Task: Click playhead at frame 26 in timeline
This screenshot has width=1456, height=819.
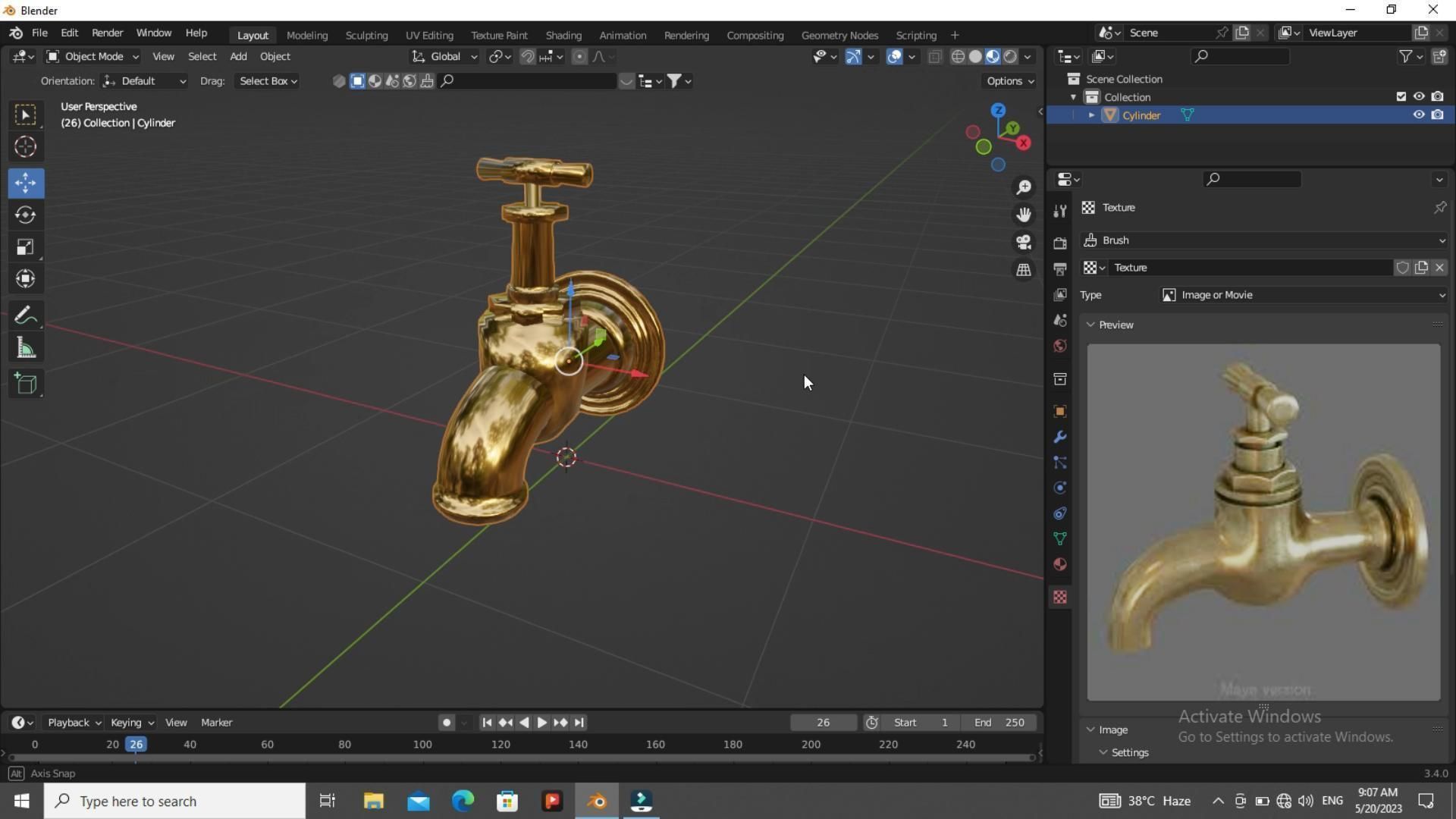Action: point(136,745)
